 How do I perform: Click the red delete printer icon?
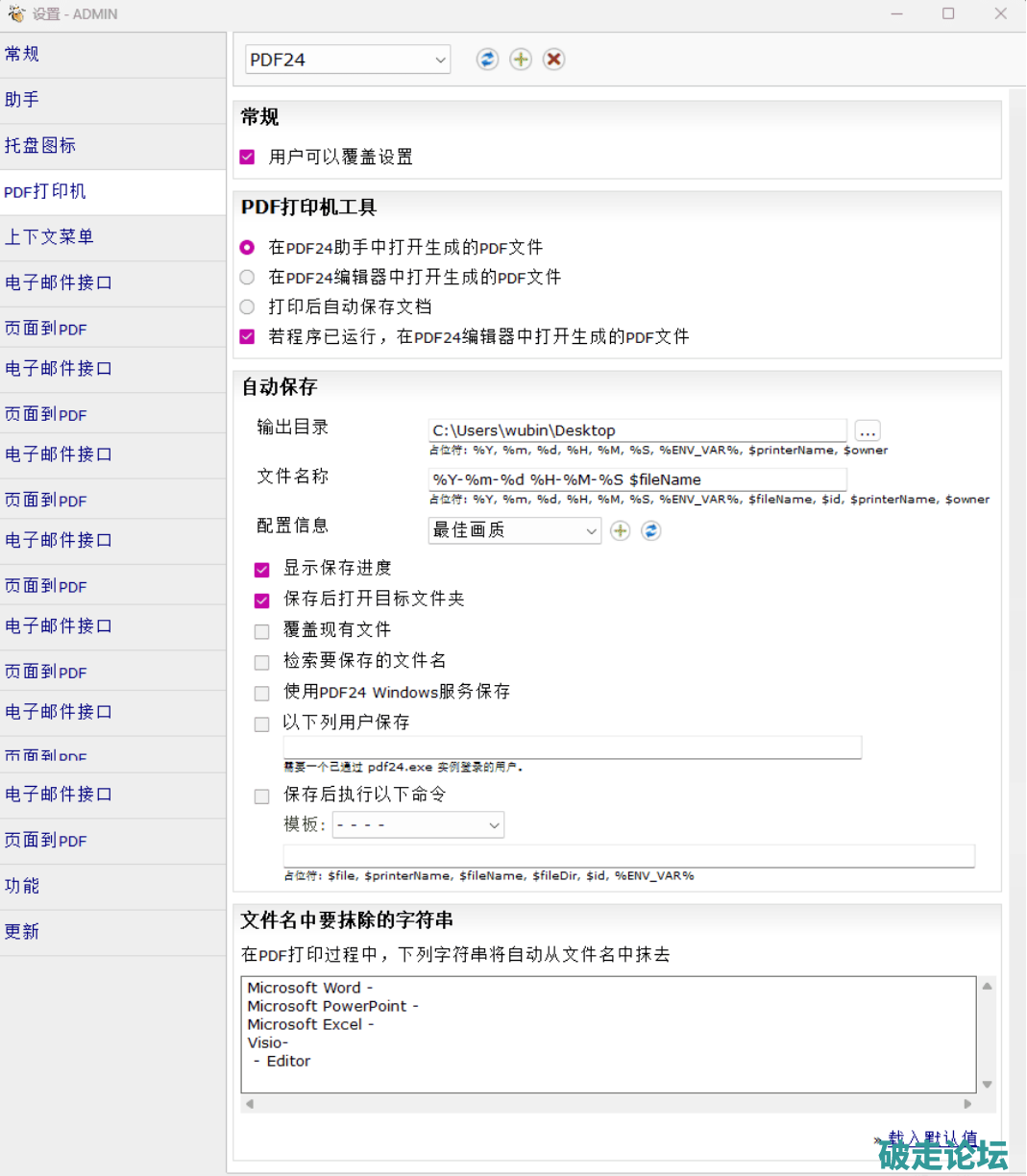click(x=553, y=60)
